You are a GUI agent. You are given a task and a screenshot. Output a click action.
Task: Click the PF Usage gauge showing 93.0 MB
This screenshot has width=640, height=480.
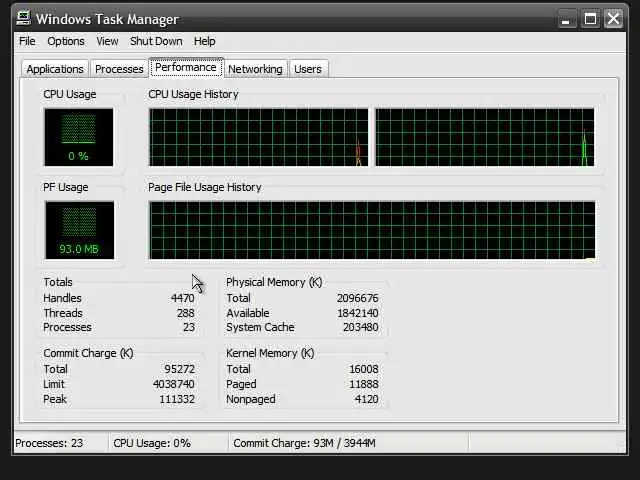pyautogui.click(x=80, y=230)
